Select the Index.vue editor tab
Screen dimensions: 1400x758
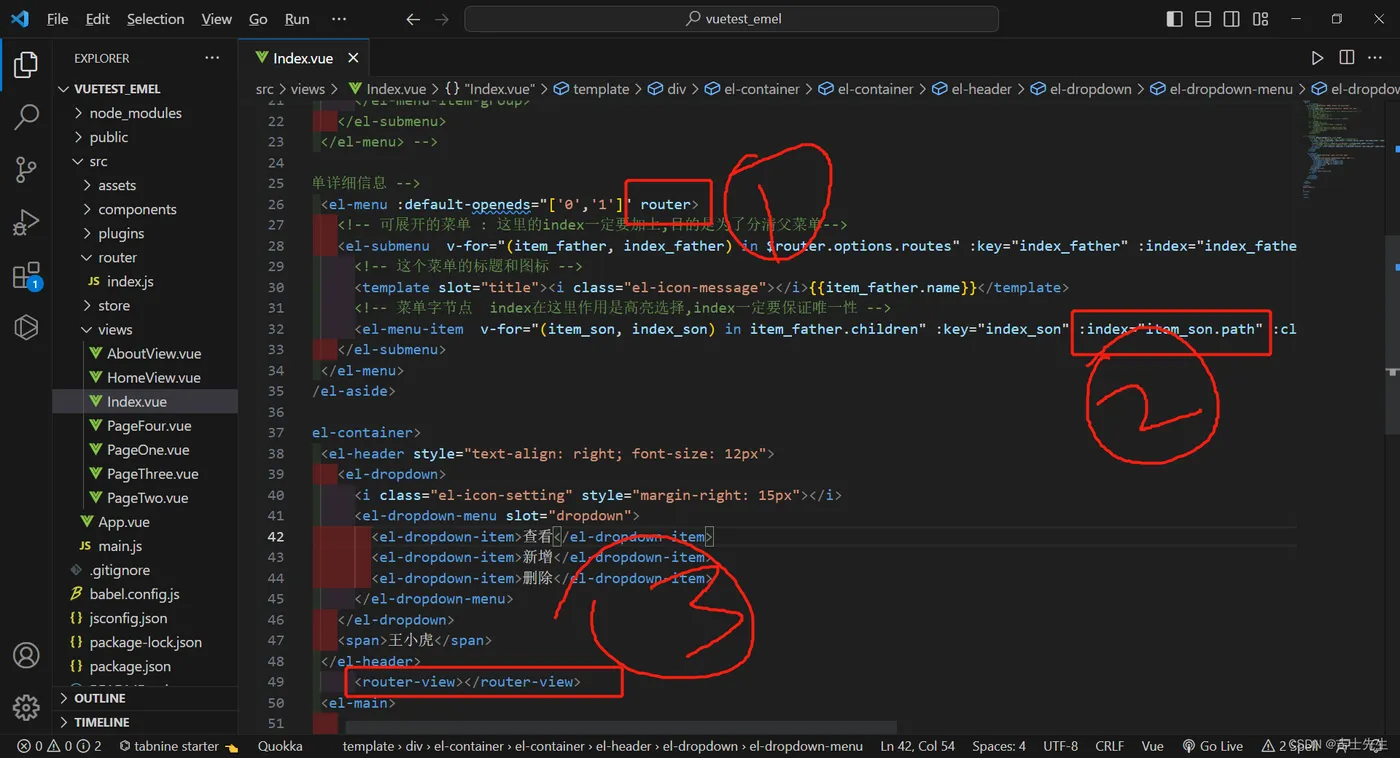[304, 58]
